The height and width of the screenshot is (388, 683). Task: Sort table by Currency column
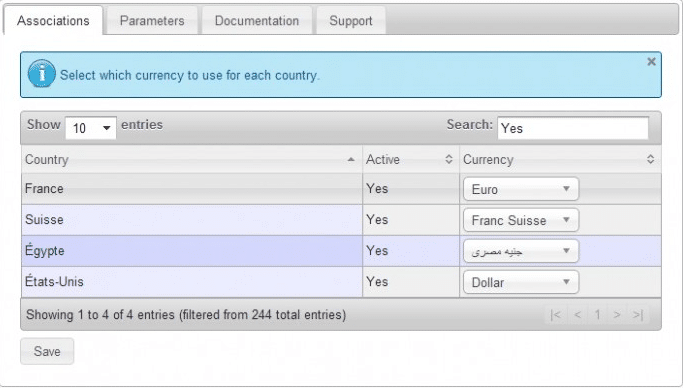(x=560, y=159)
